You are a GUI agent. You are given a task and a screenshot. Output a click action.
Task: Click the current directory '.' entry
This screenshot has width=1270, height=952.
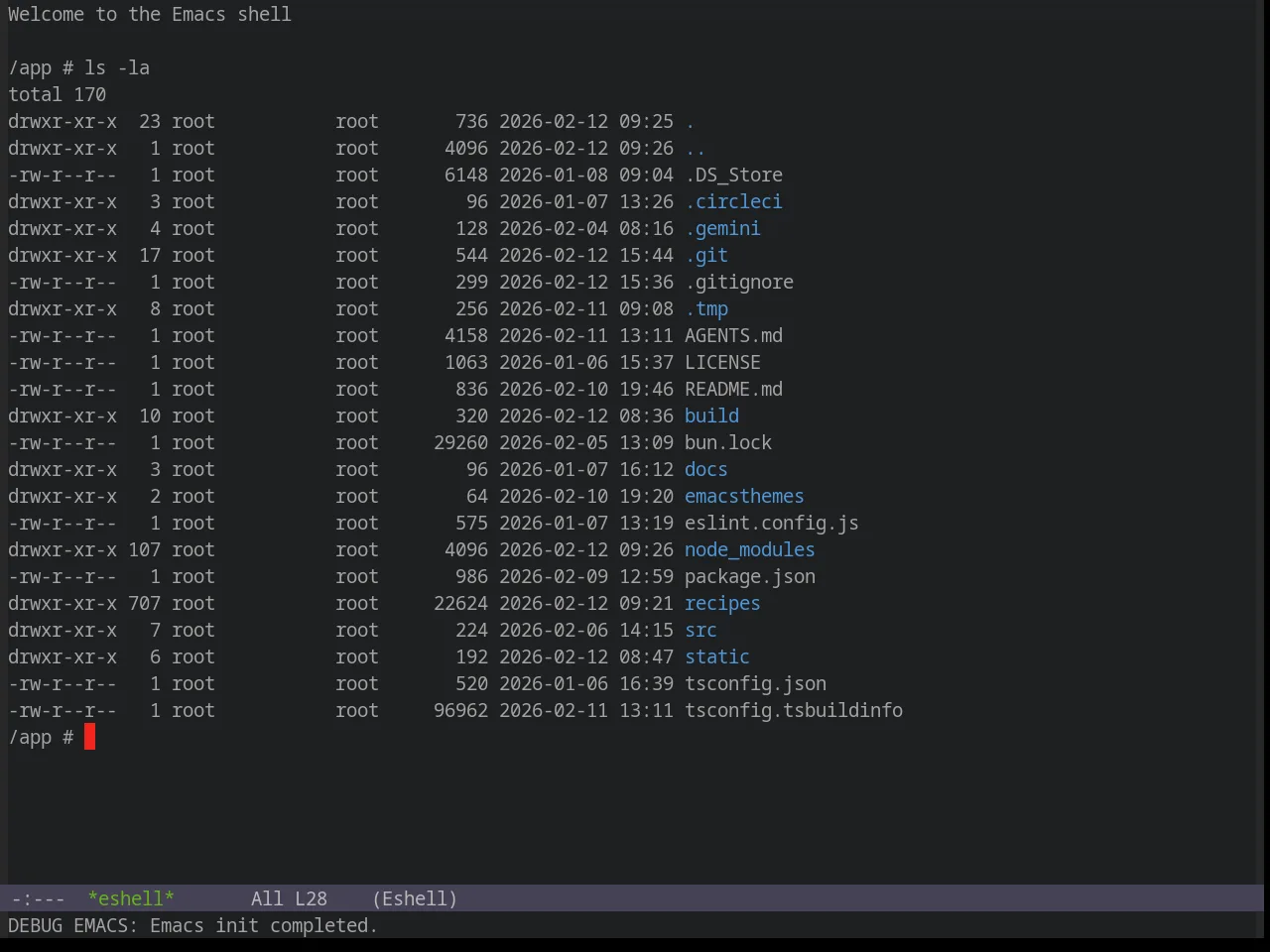[x=690, y=121]
